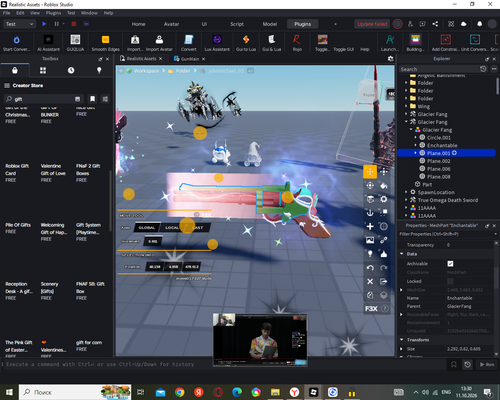Click the Toggle GUI plugin button
Viewport: 500px width, 400px height.
[x=343, y=49]
